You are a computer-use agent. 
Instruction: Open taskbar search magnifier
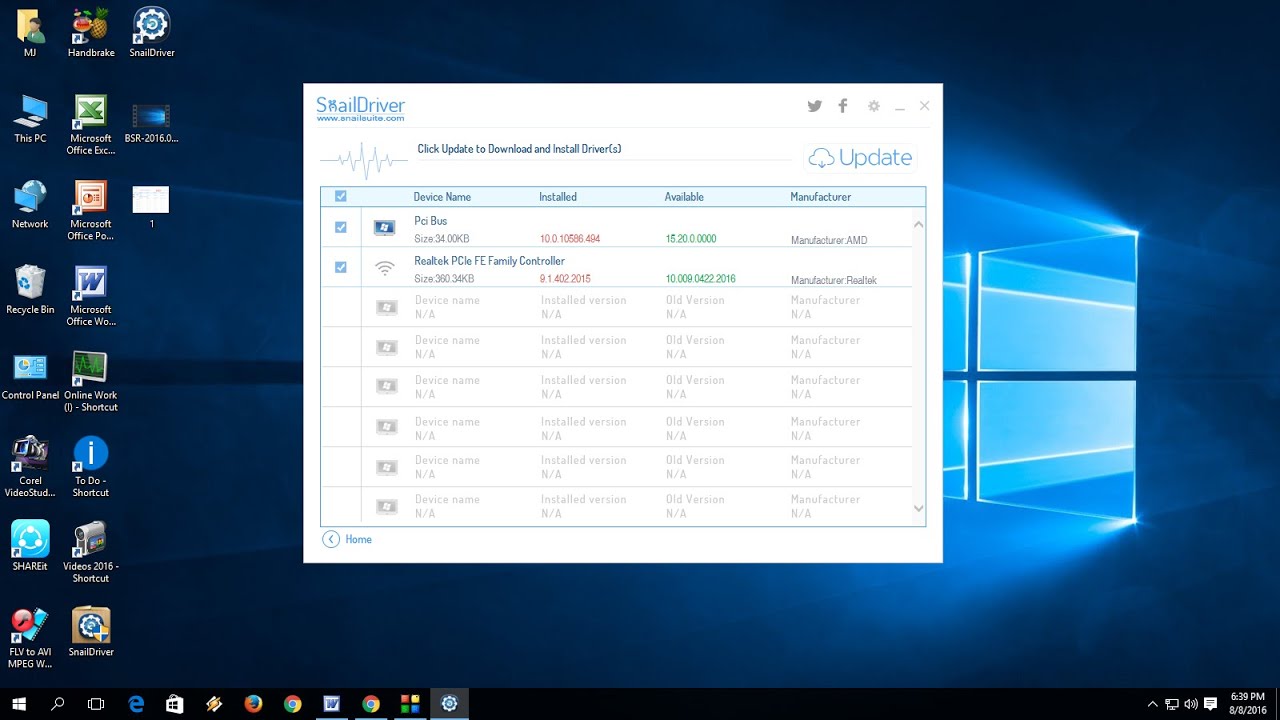click(57, 703)
